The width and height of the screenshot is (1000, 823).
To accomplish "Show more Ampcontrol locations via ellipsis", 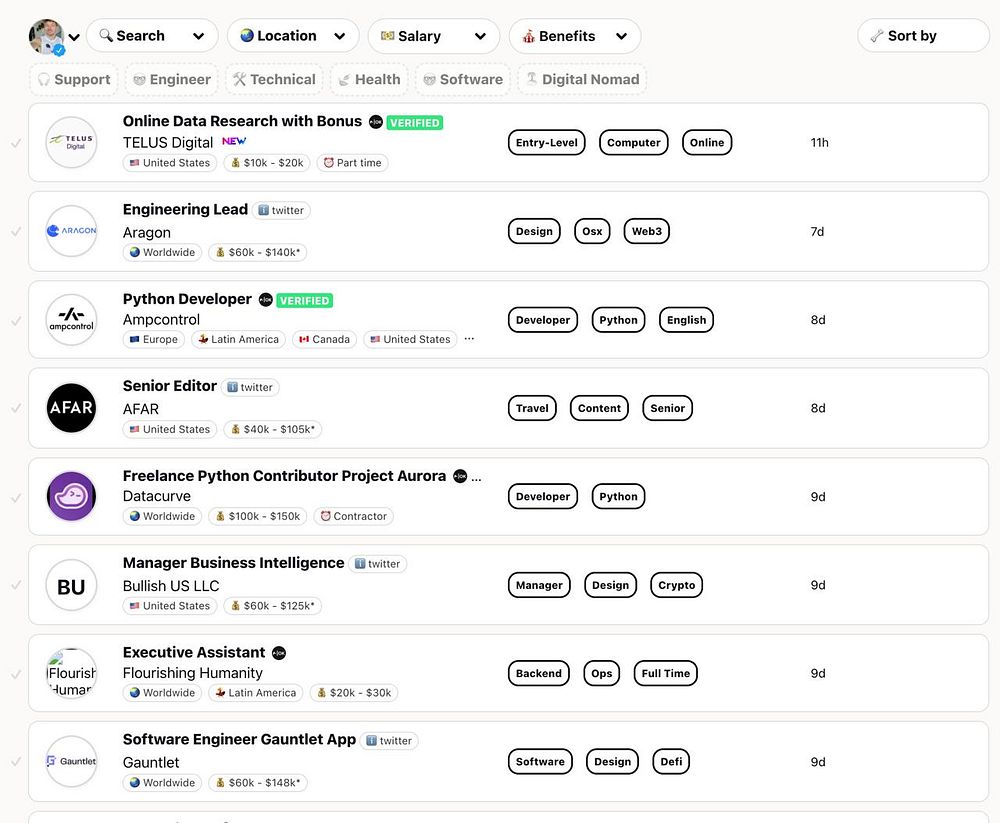I will tap(469, 339).
